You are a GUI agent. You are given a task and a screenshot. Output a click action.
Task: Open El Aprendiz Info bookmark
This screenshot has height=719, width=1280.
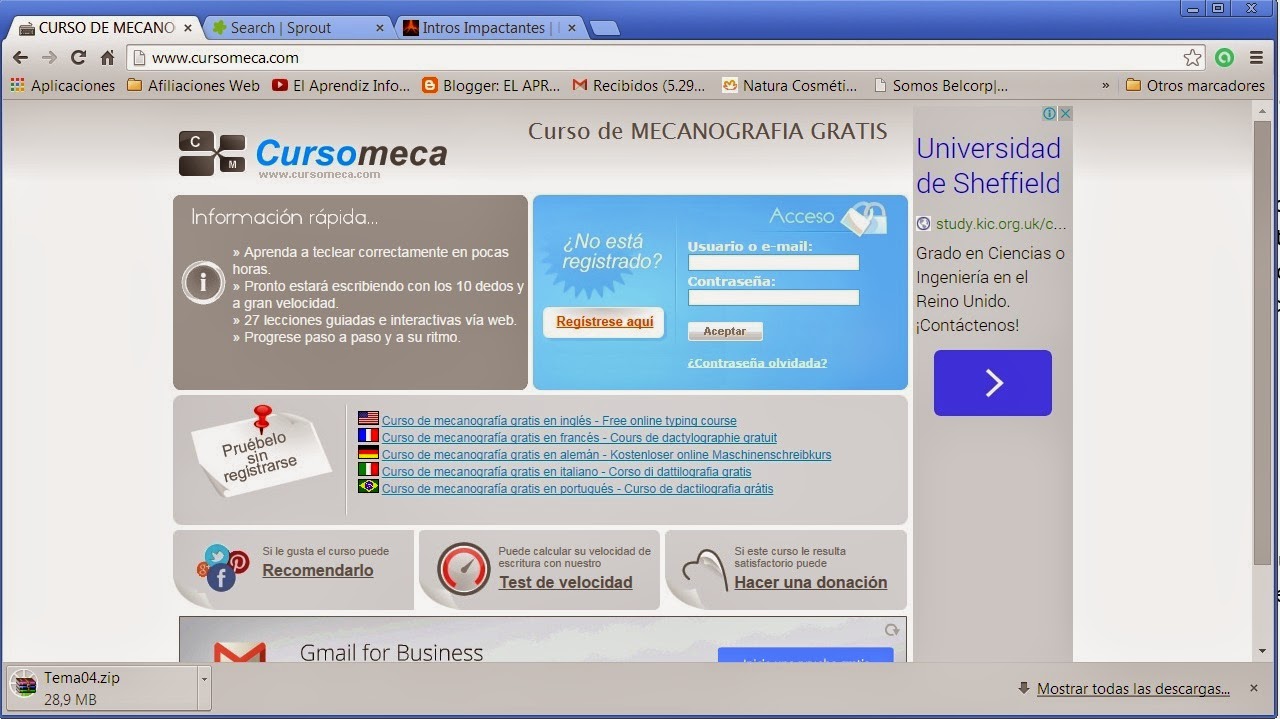coord(341,86)
